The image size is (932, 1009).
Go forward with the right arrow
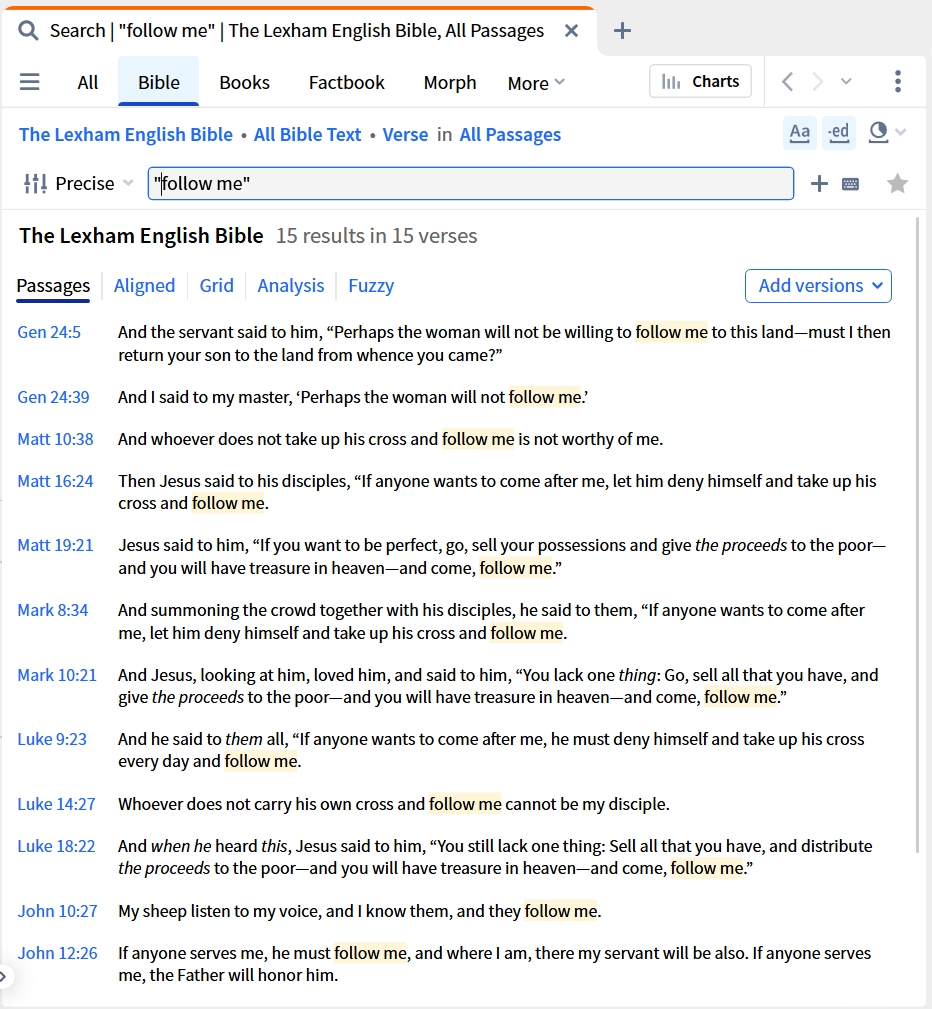pyautogui.click(x=817, y=82)
